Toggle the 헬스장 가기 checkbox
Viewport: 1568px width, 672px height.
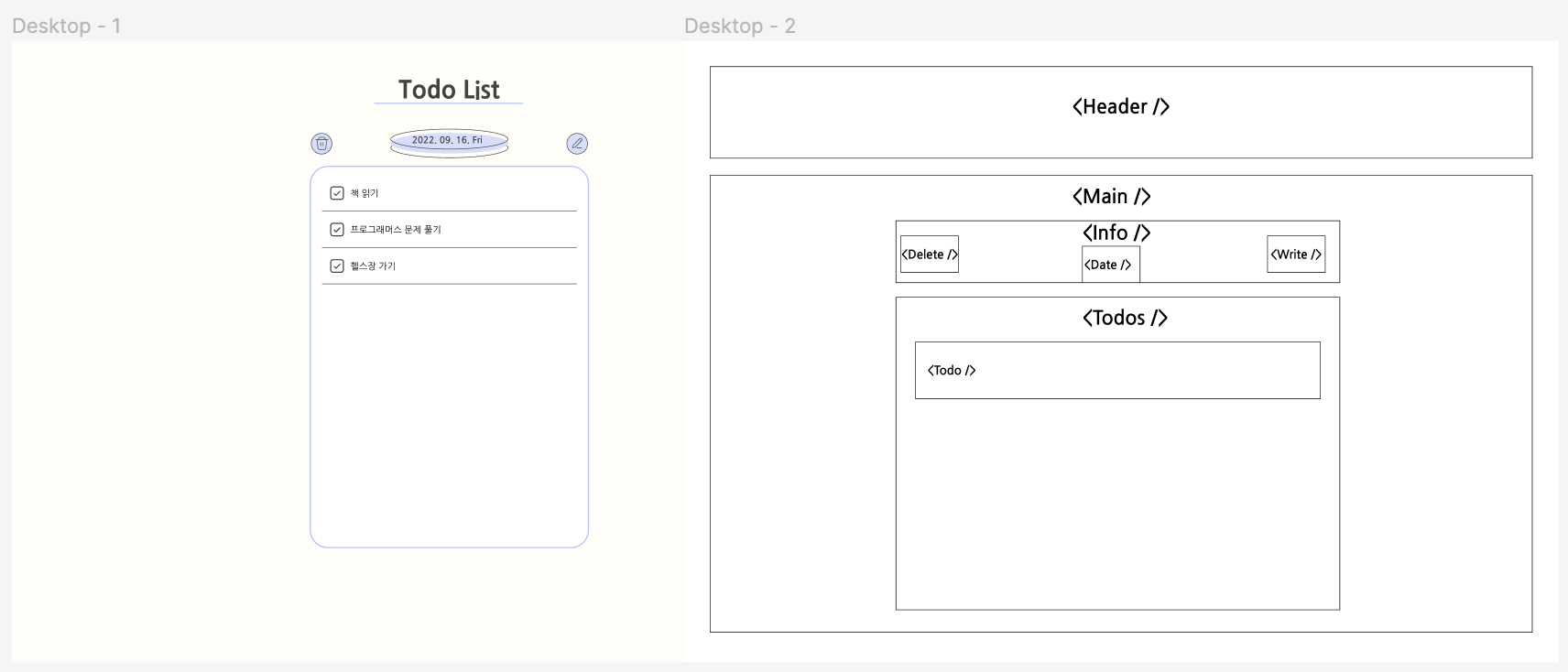[337, 266]
